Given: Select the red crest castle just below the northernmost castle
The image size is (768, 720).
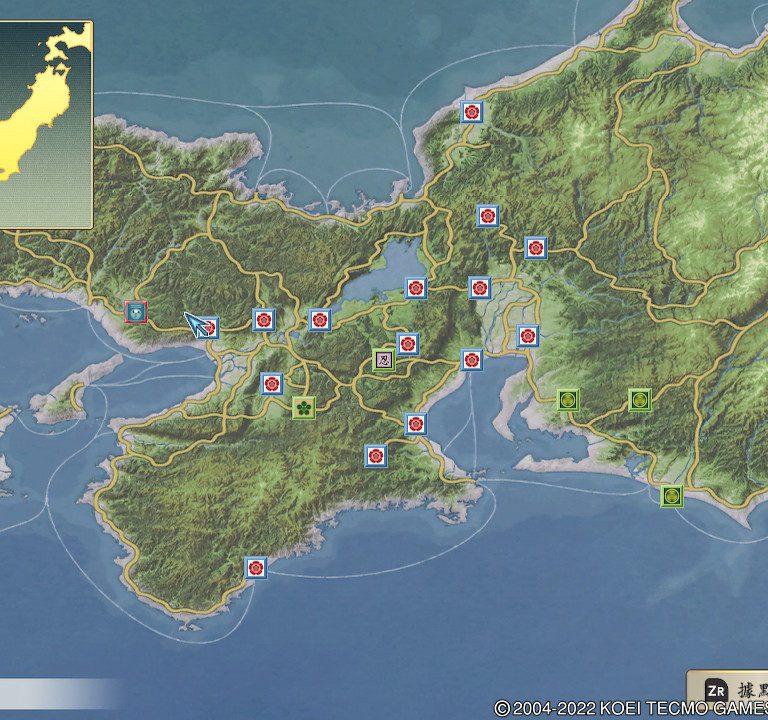Looking at the screenshot, I should [x=488, y=216].
